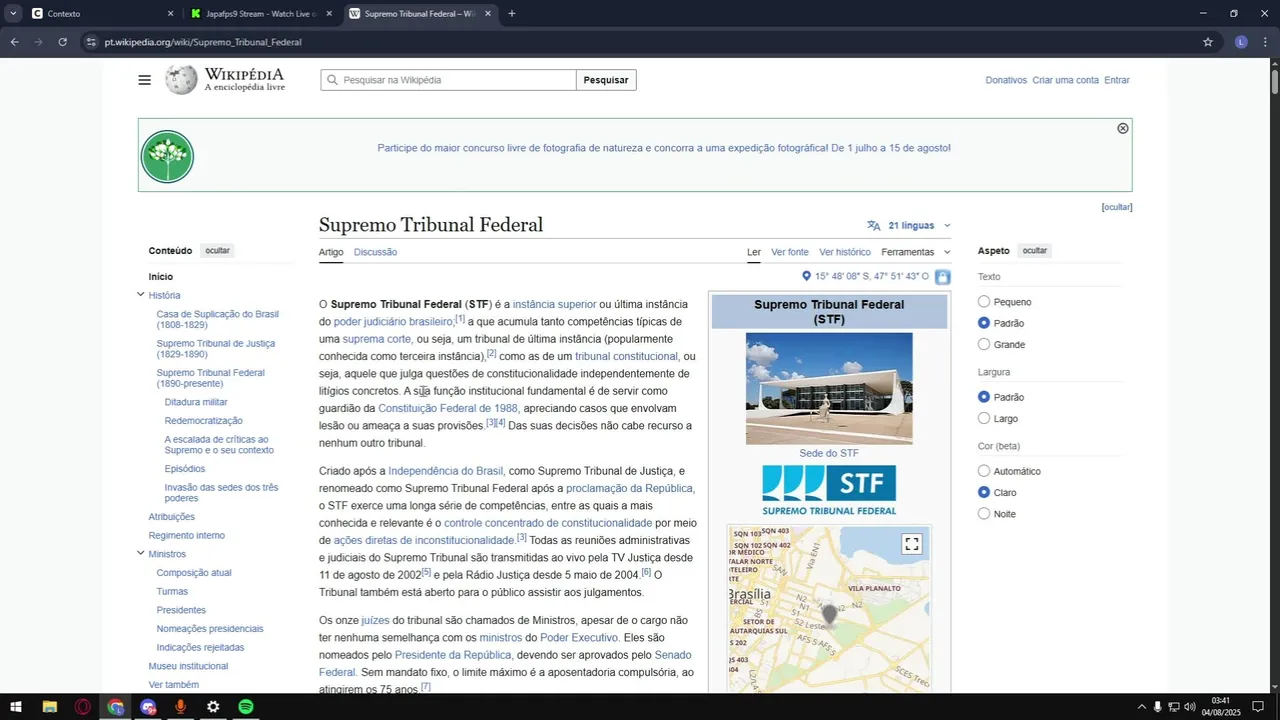The image size is (1280, 720).
Task: Open the notification center icon
Action: (x=1258, y=707)
